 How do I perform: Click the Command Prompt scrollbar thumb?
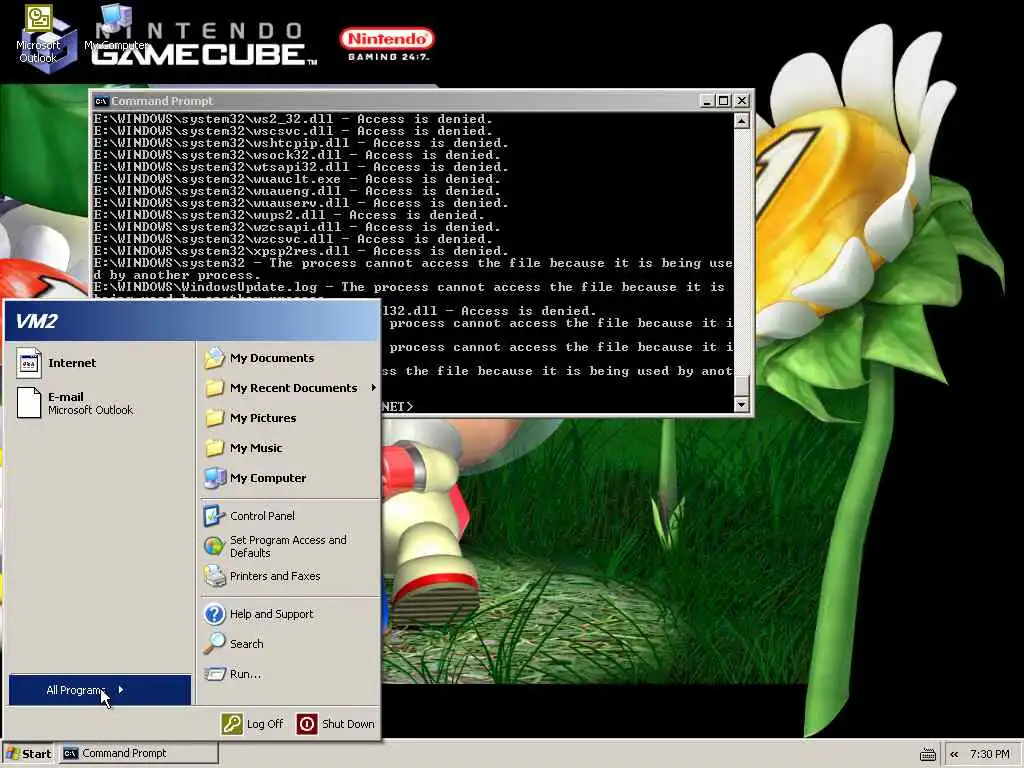(741, 385)
